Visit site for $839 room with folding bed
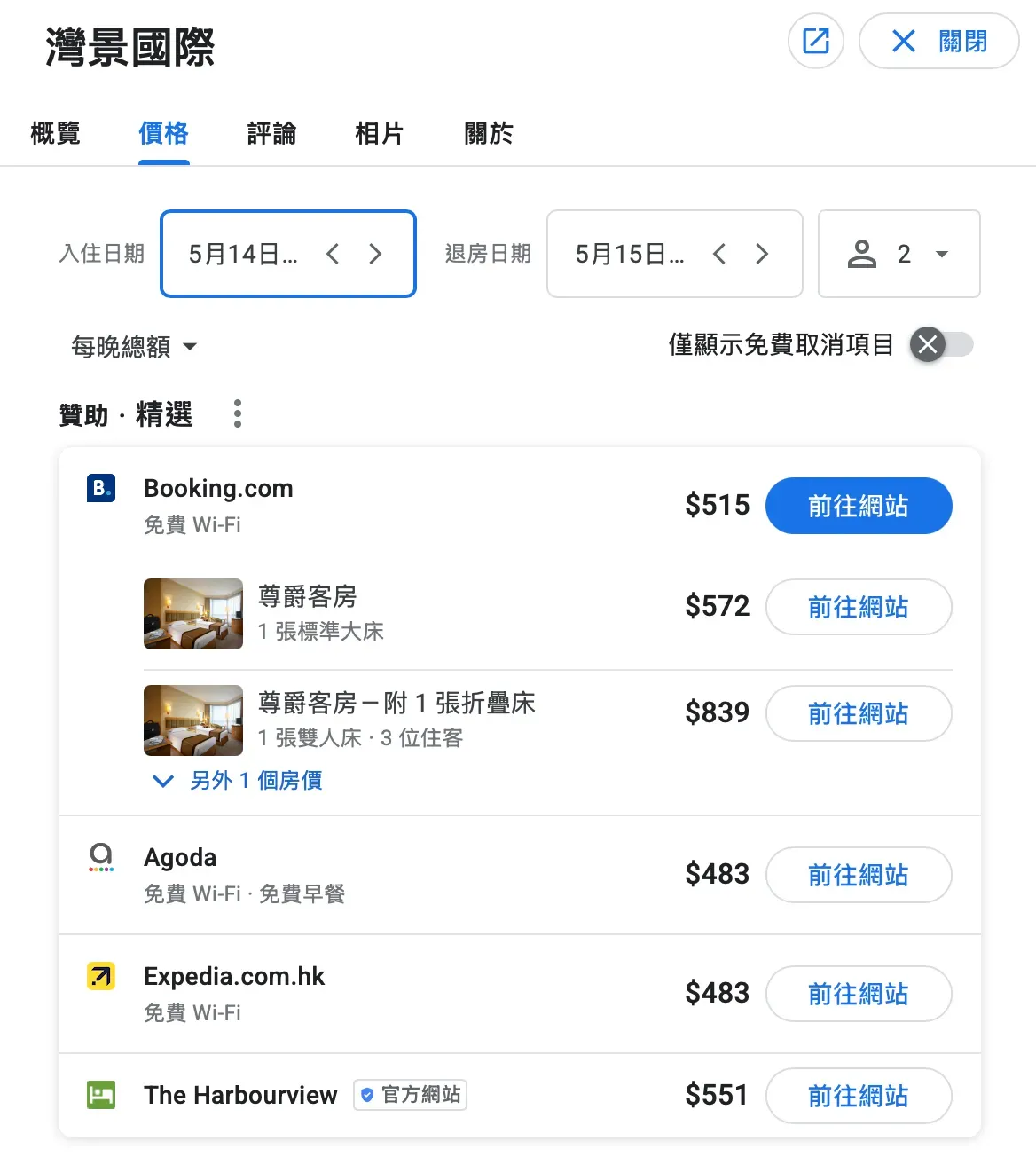 pos(859,713)
